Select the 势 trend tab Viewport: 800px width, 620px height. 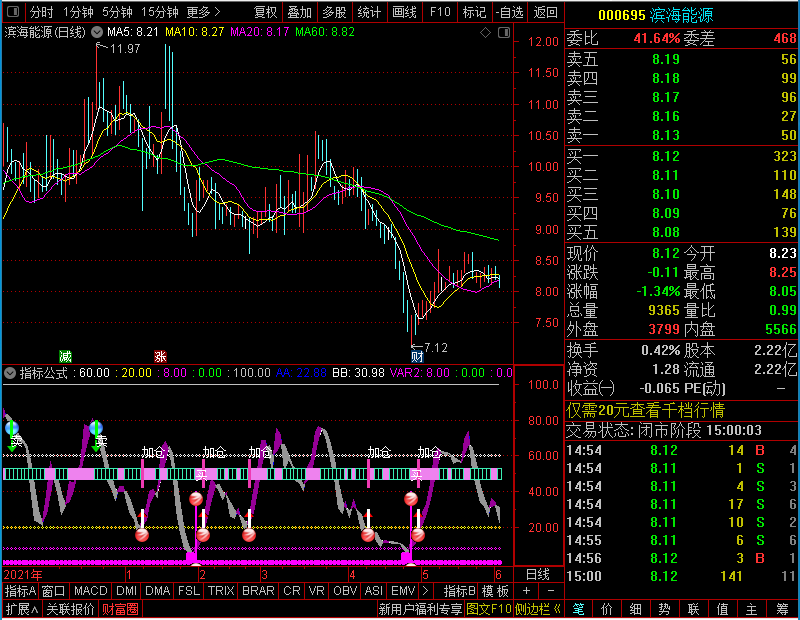[664, 609]
